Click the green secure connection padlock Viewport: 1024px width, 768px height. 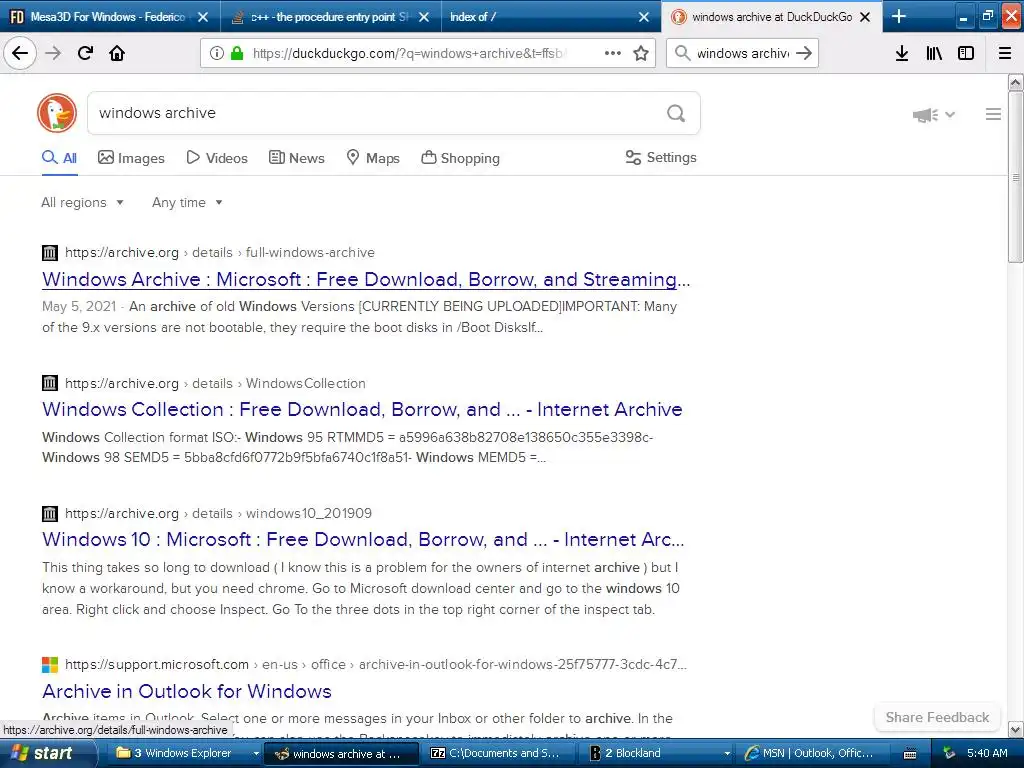click(237, 53)
